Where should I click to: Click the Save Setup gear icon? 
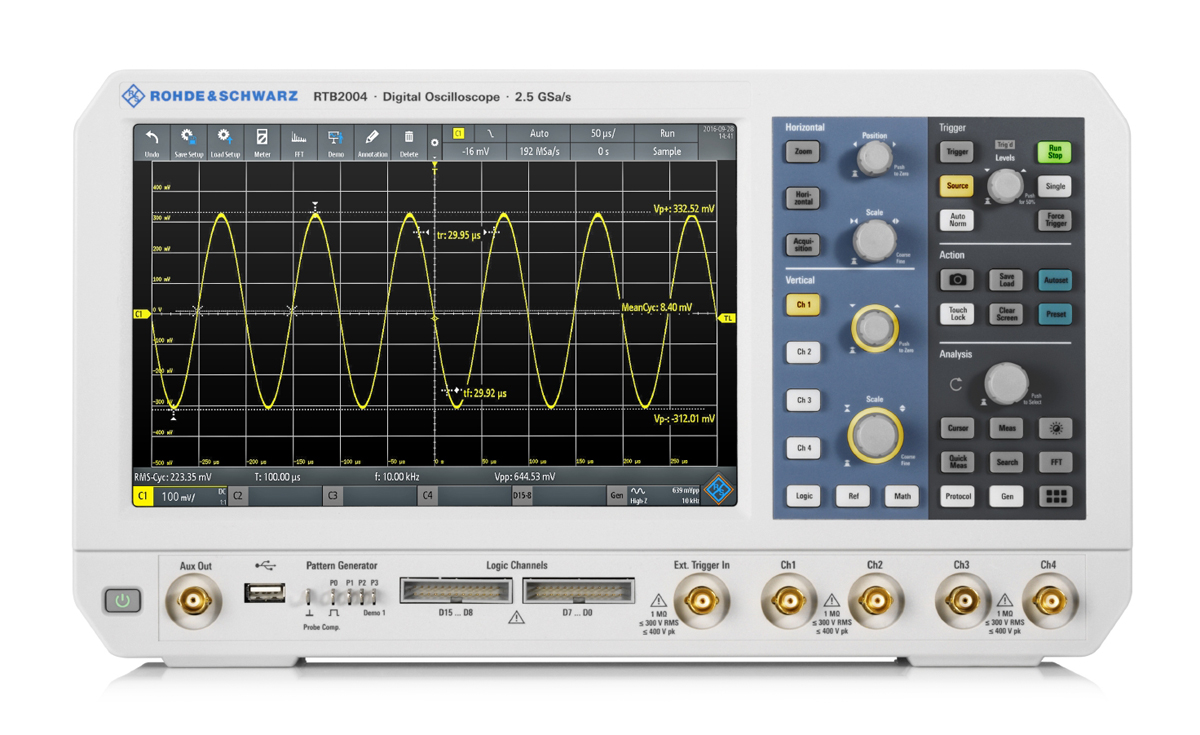188,141
